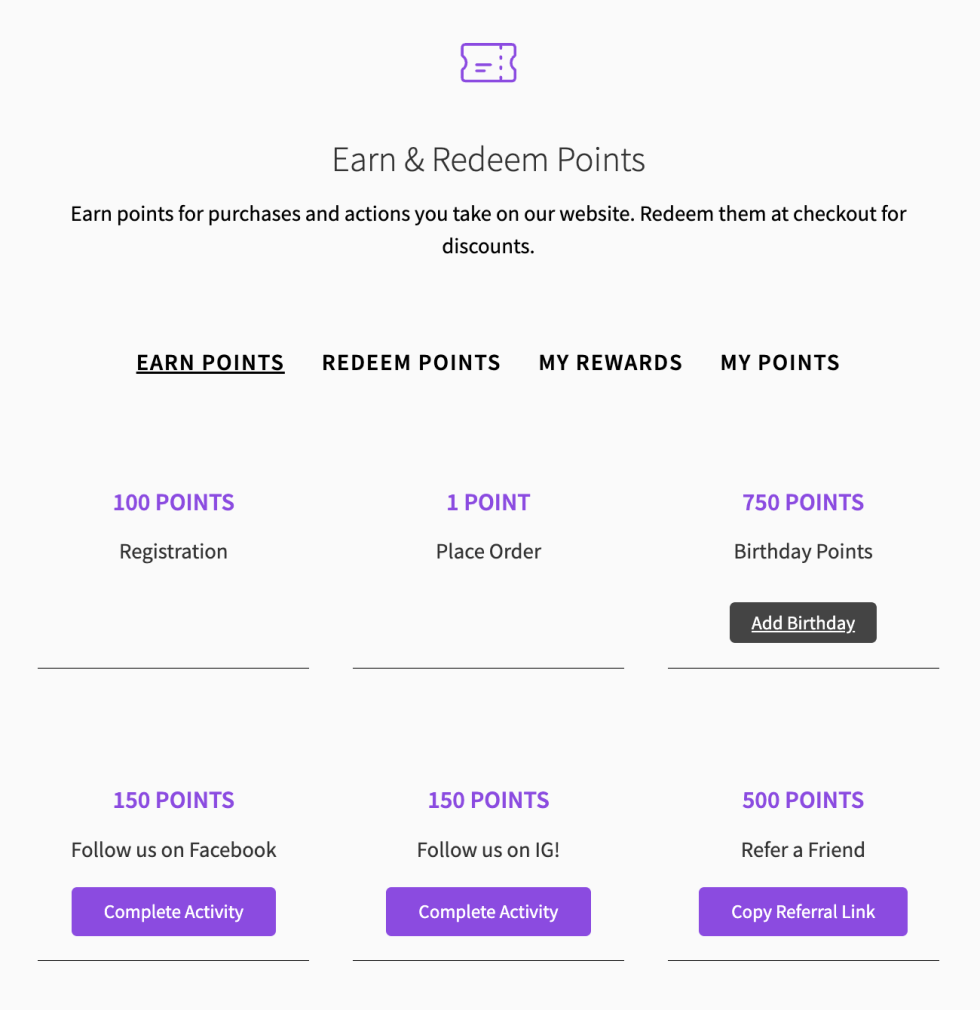Copy the referral link

[803, 912]
